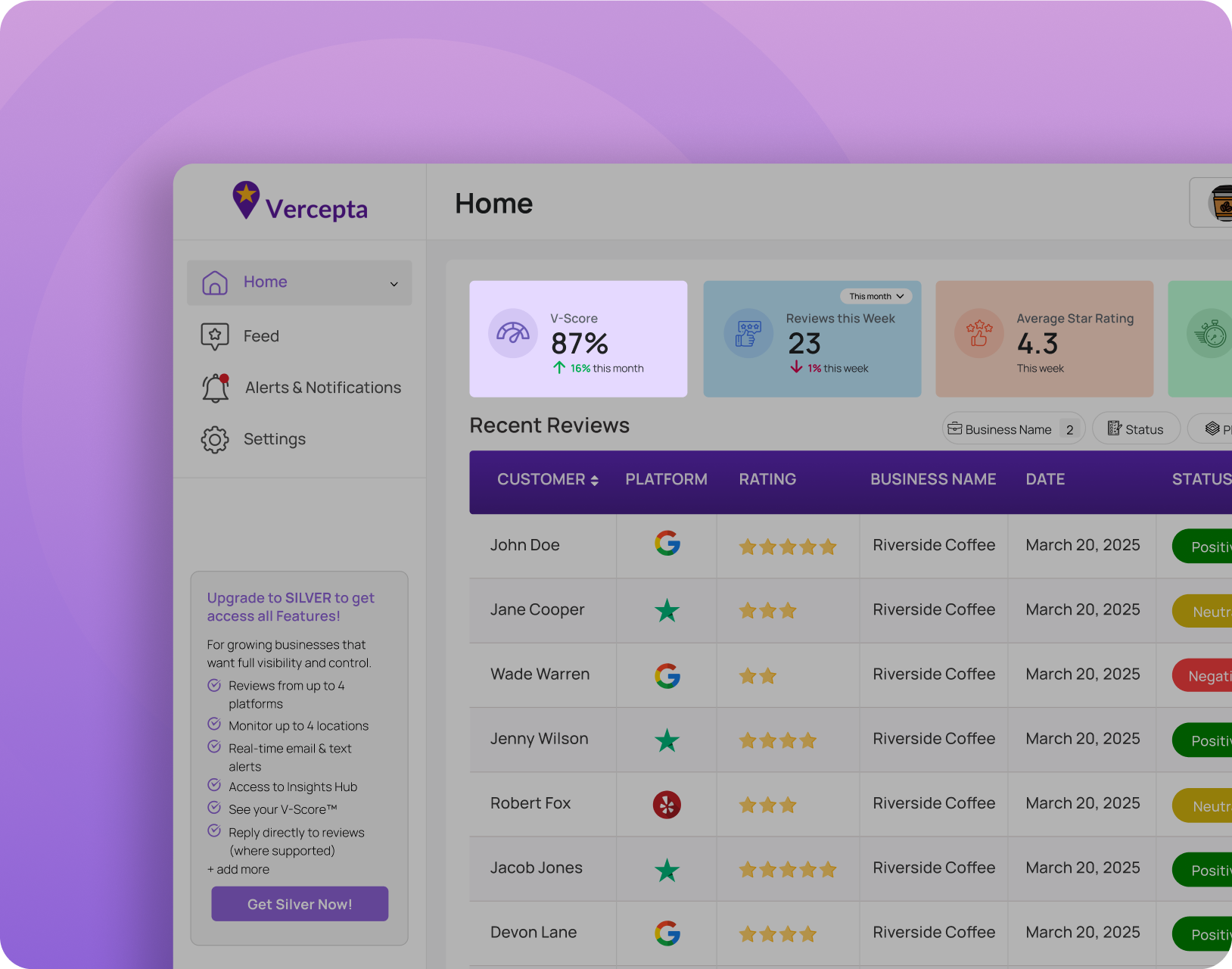
Task: Click the Positive status badge for John Doe
Action: coord(1203,547)
